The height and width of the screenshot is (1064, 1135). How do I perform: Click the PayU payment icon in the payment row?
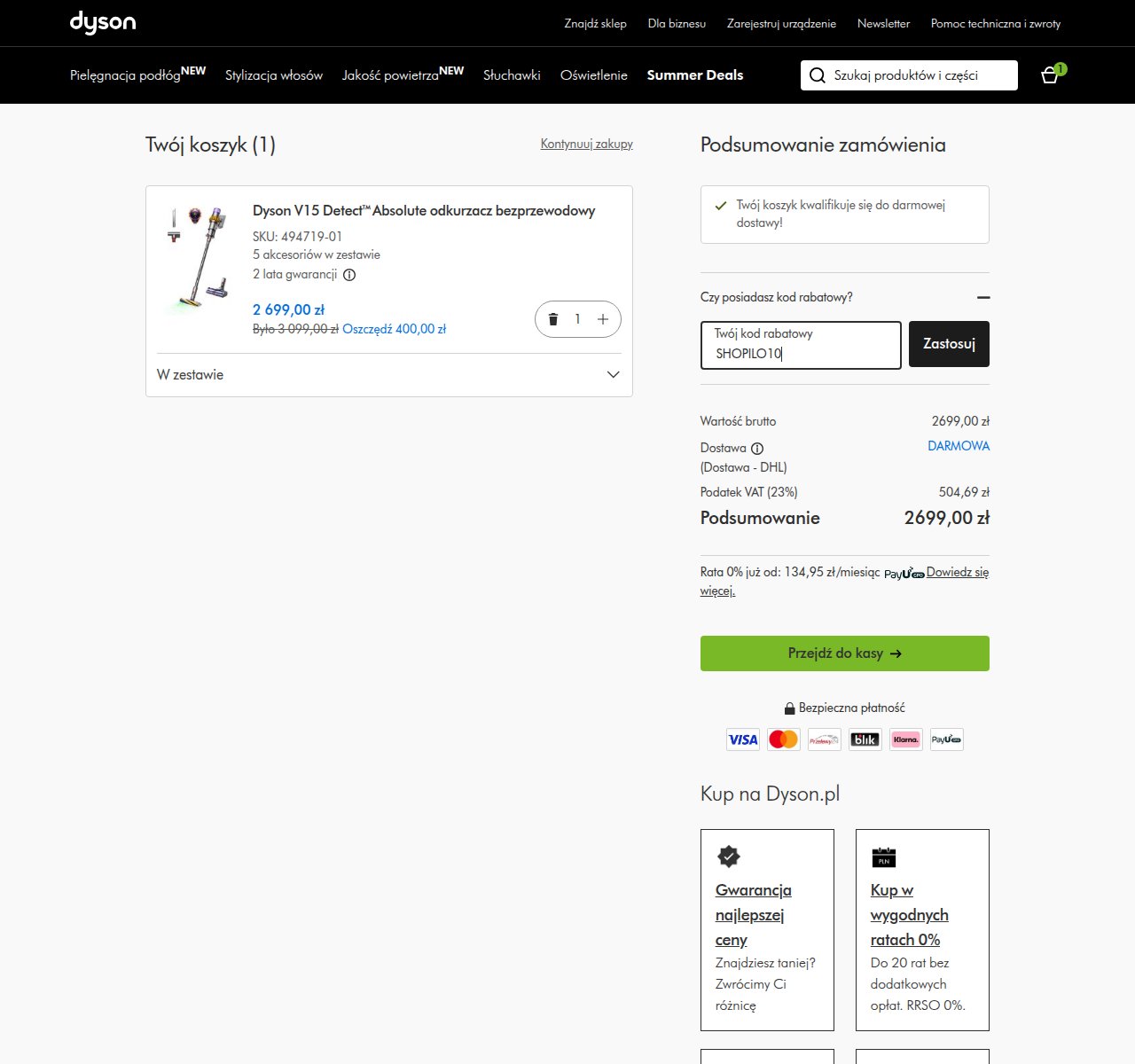click(x=947, y=739)
